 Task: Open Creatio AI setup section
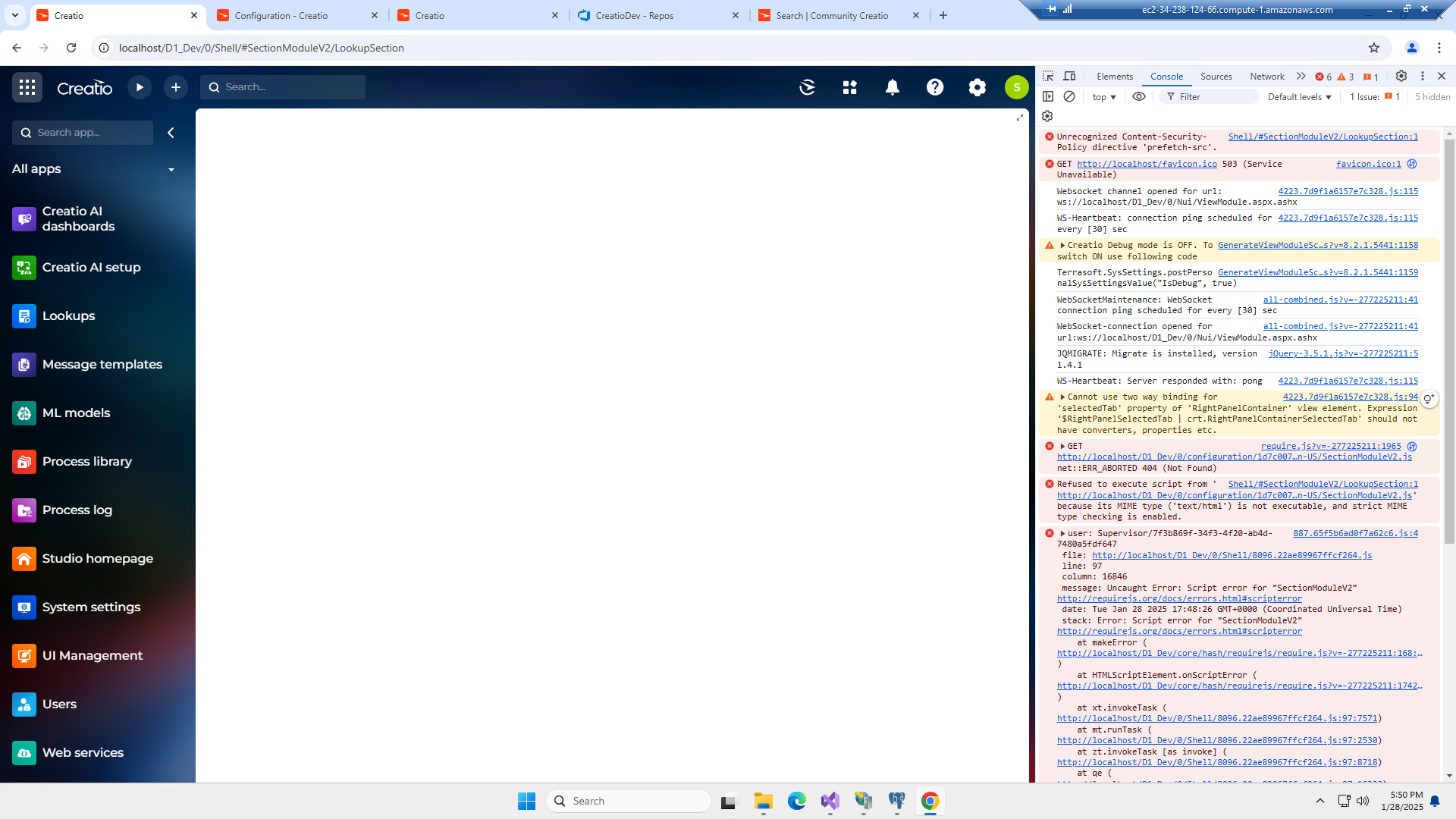tap(97, 268)
